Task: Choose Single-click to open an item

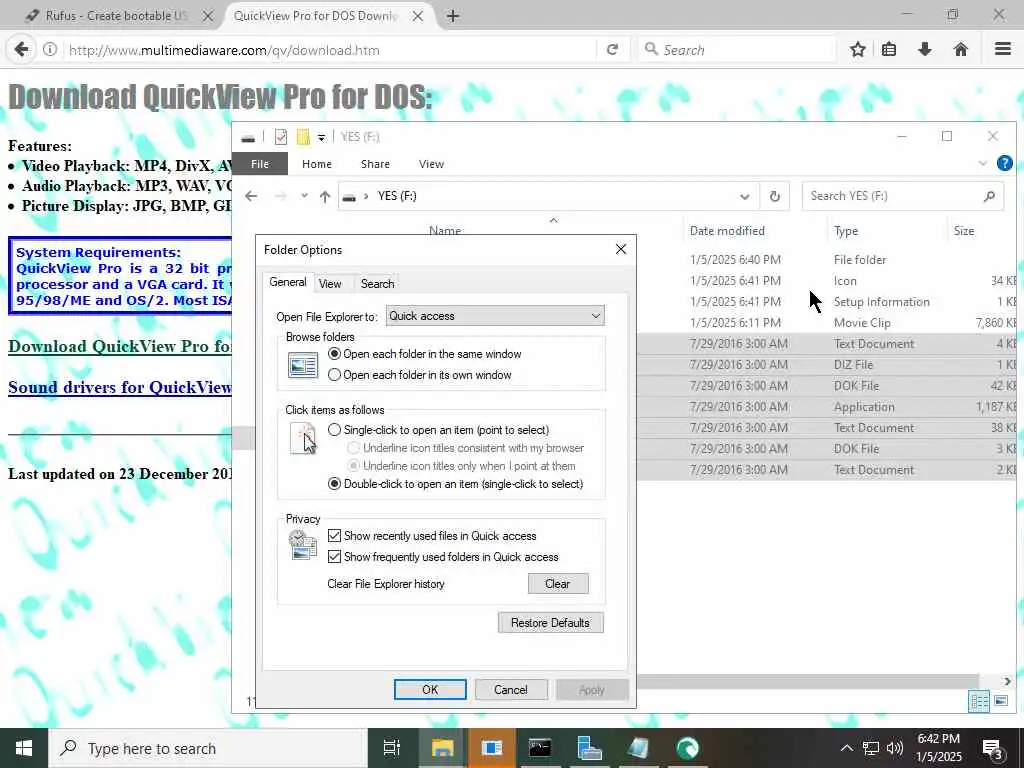Action: pyautogui.click(x=438, y=430)
